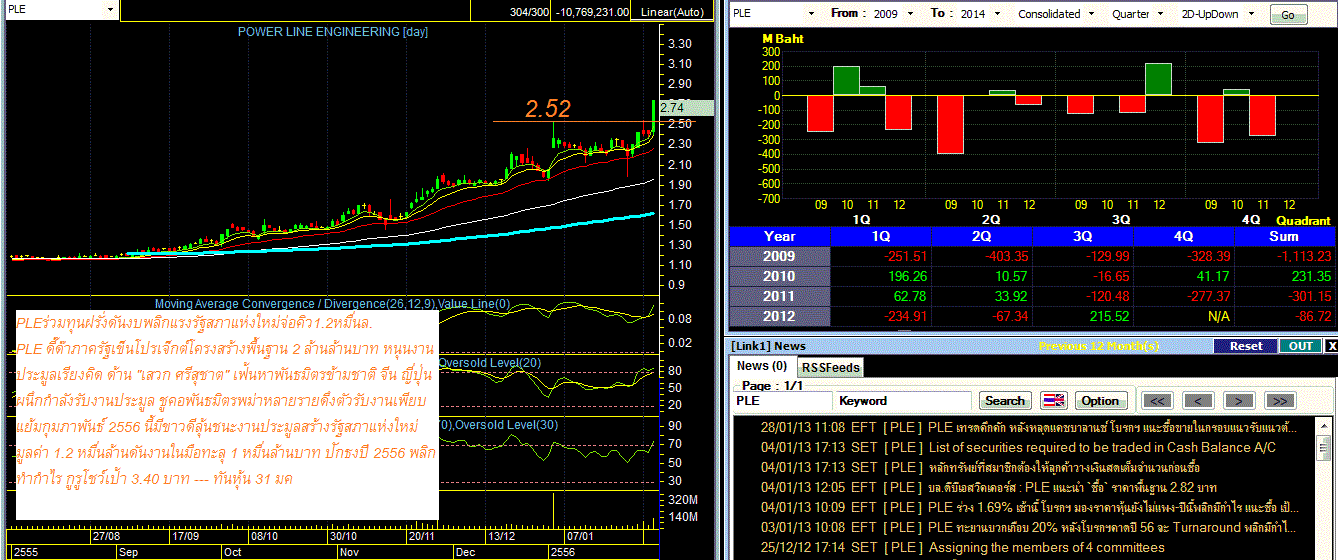Switch to the News (0) tab
The height and width of the screenshot is (560, 1338).
pyautogui.click(x=762, y=366)
